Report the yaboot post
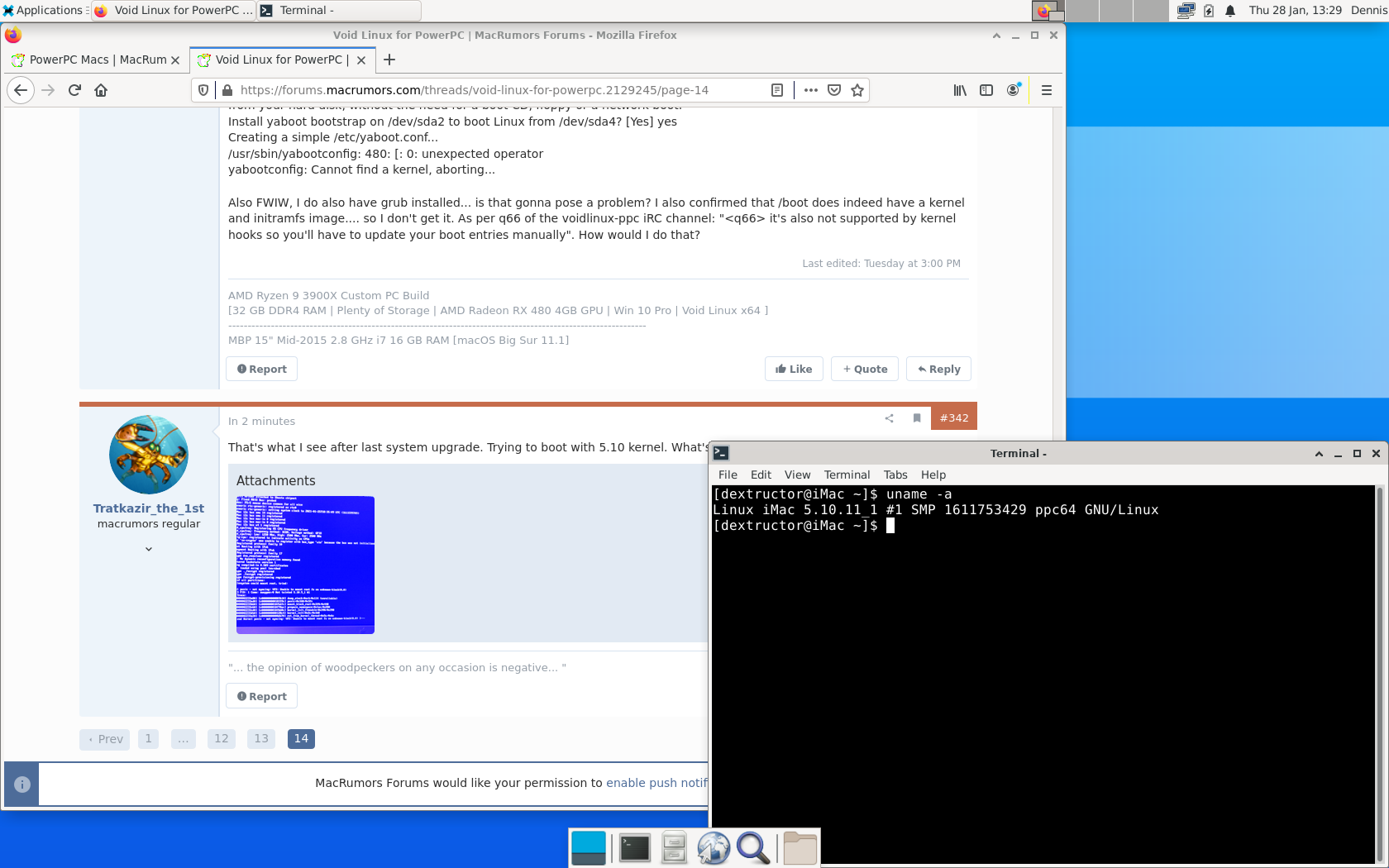Image resolution: width=1389 pixels, height=868 pixels. click(261, 369)
